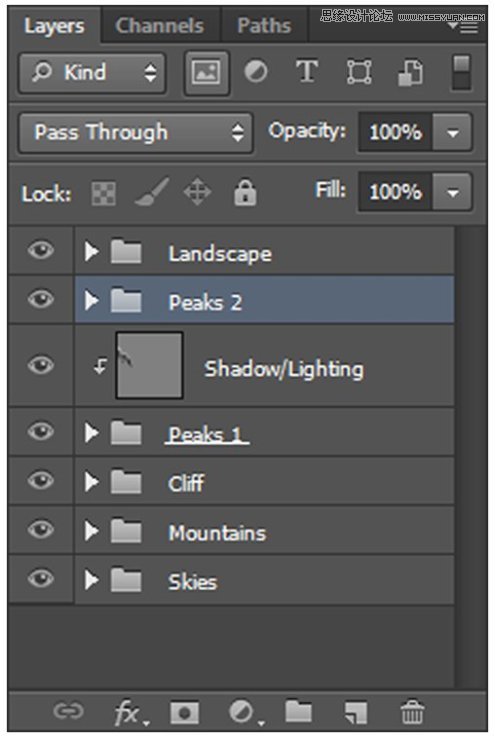Delete layer with trash icon
The width and height of the screenshot is (495, 740).
click(x=412, y=712)
